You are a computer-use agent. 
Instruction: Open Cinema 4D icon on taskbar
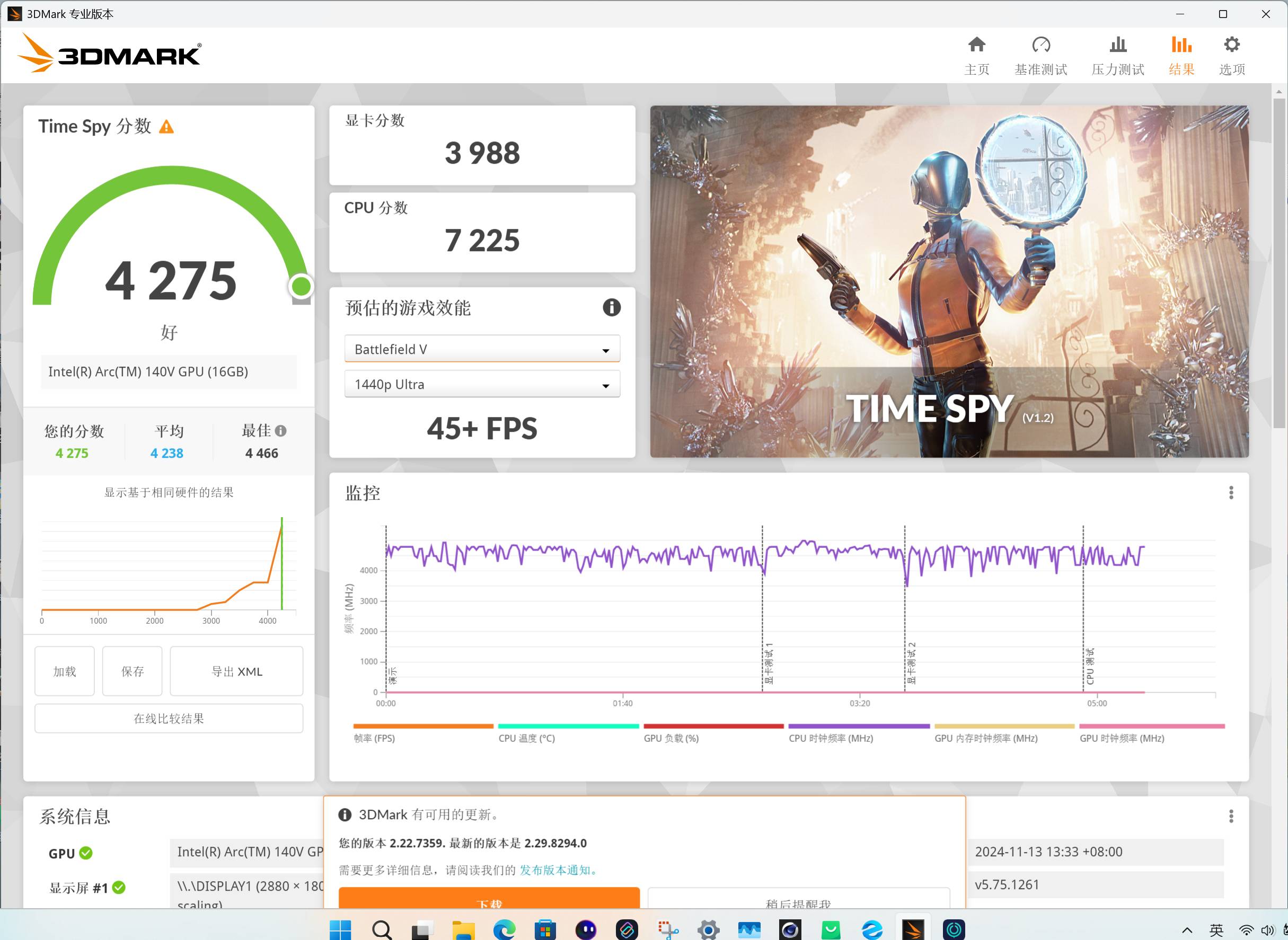(790, 930)
